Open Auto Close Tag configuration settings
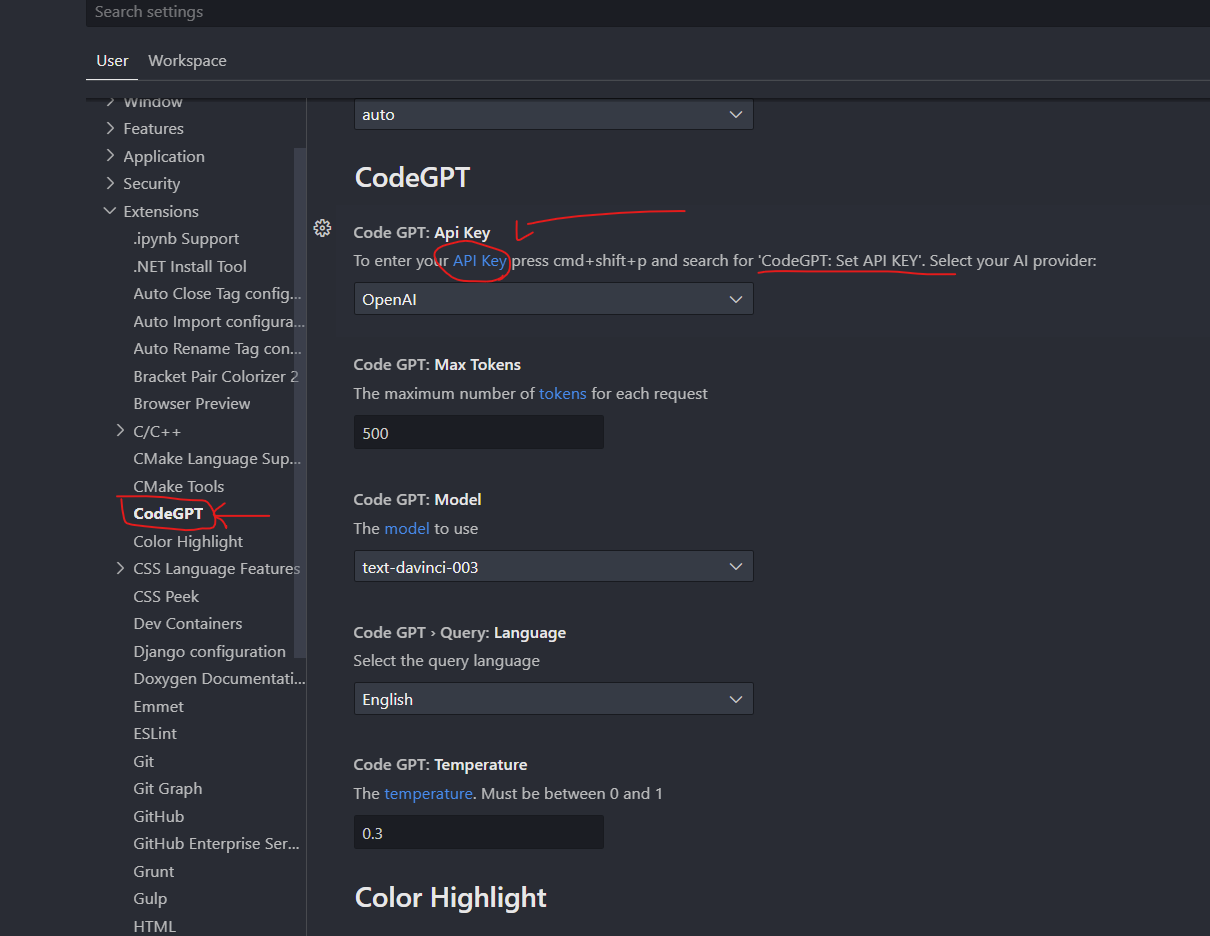 point(217,293)
